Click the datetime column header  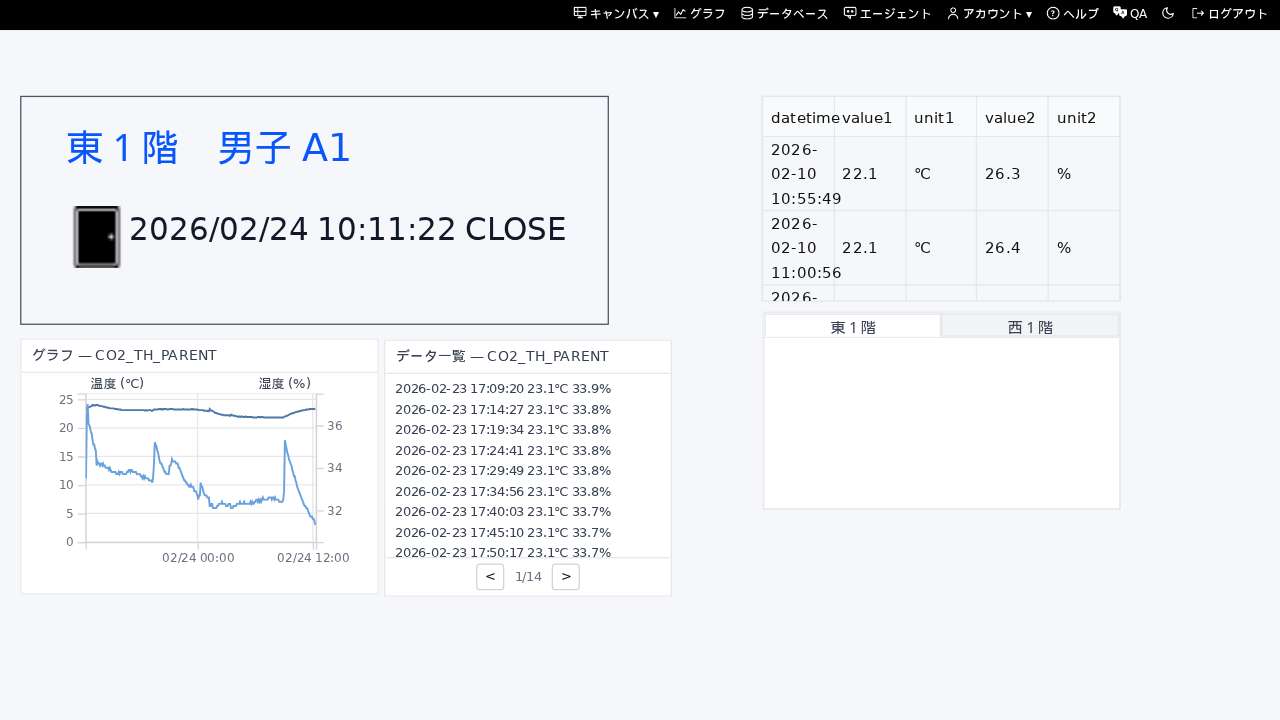[799, 118]
